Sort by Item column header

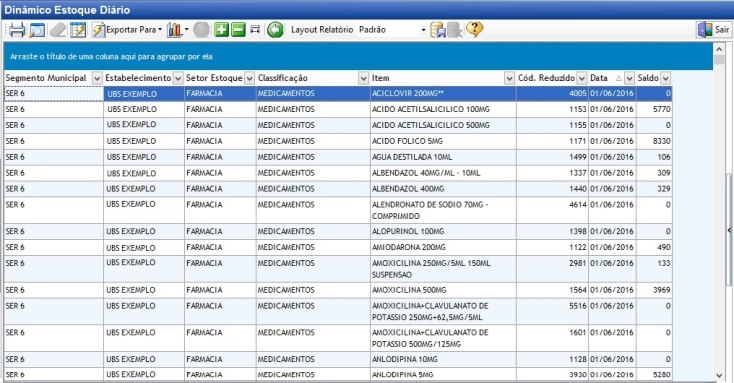(x=381, y=78)
